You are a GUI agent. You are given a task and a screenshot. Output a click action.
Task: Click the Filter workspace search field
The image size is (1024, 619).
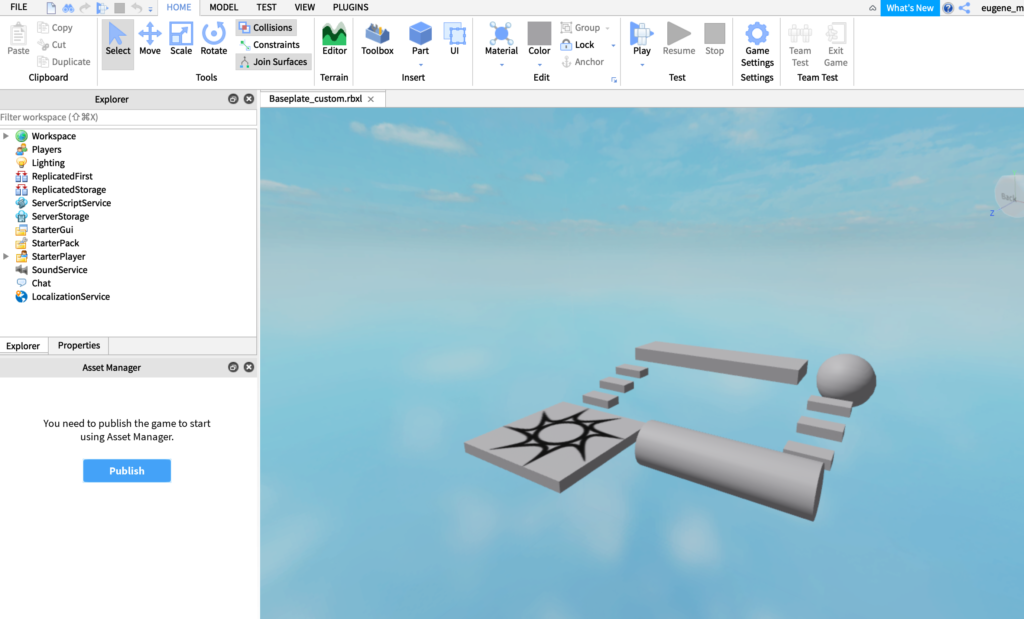(128, 117)
